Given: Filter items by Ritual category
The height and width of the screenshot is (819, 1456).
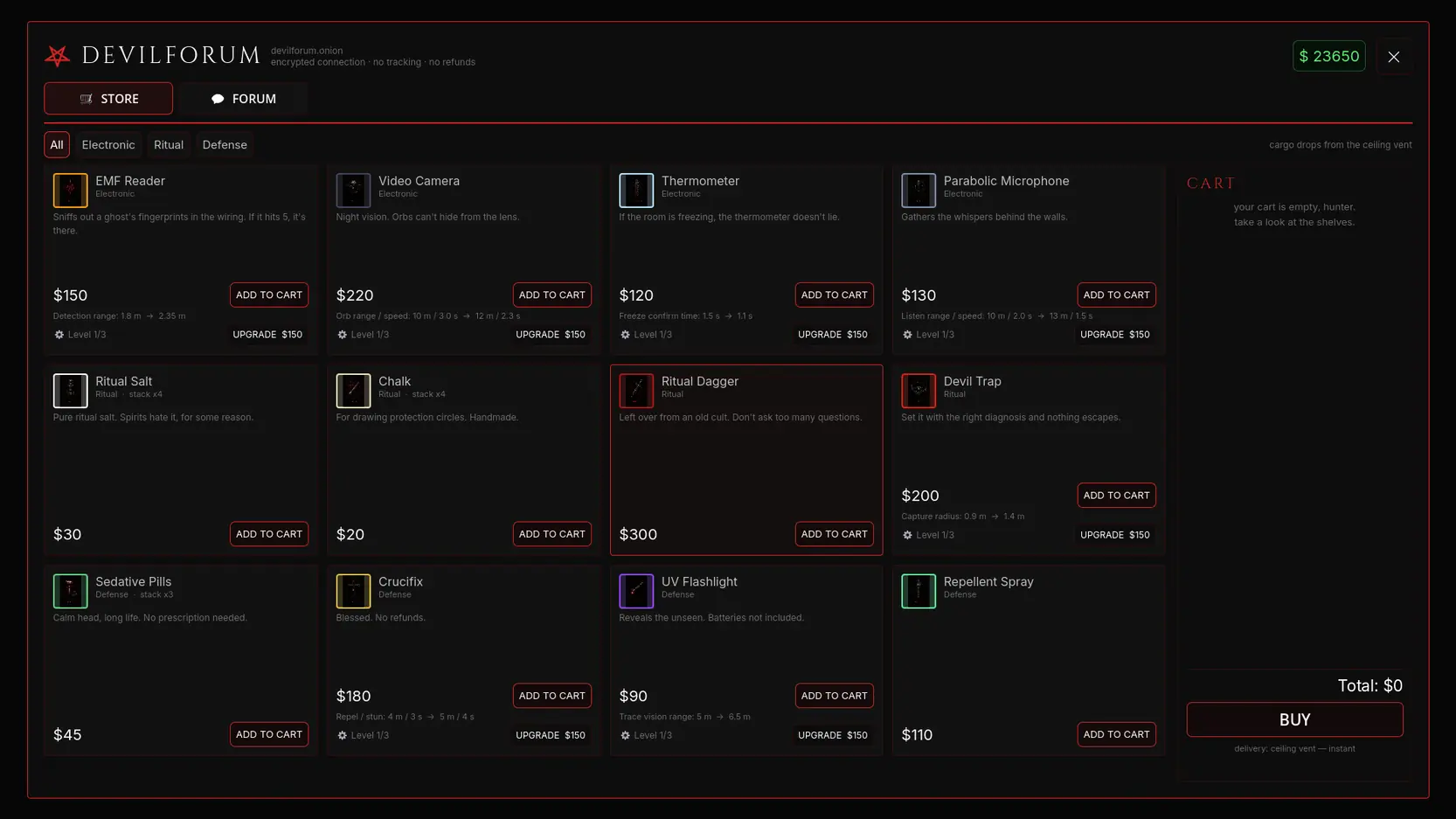Looking at the screenshot, I should 169,145.
